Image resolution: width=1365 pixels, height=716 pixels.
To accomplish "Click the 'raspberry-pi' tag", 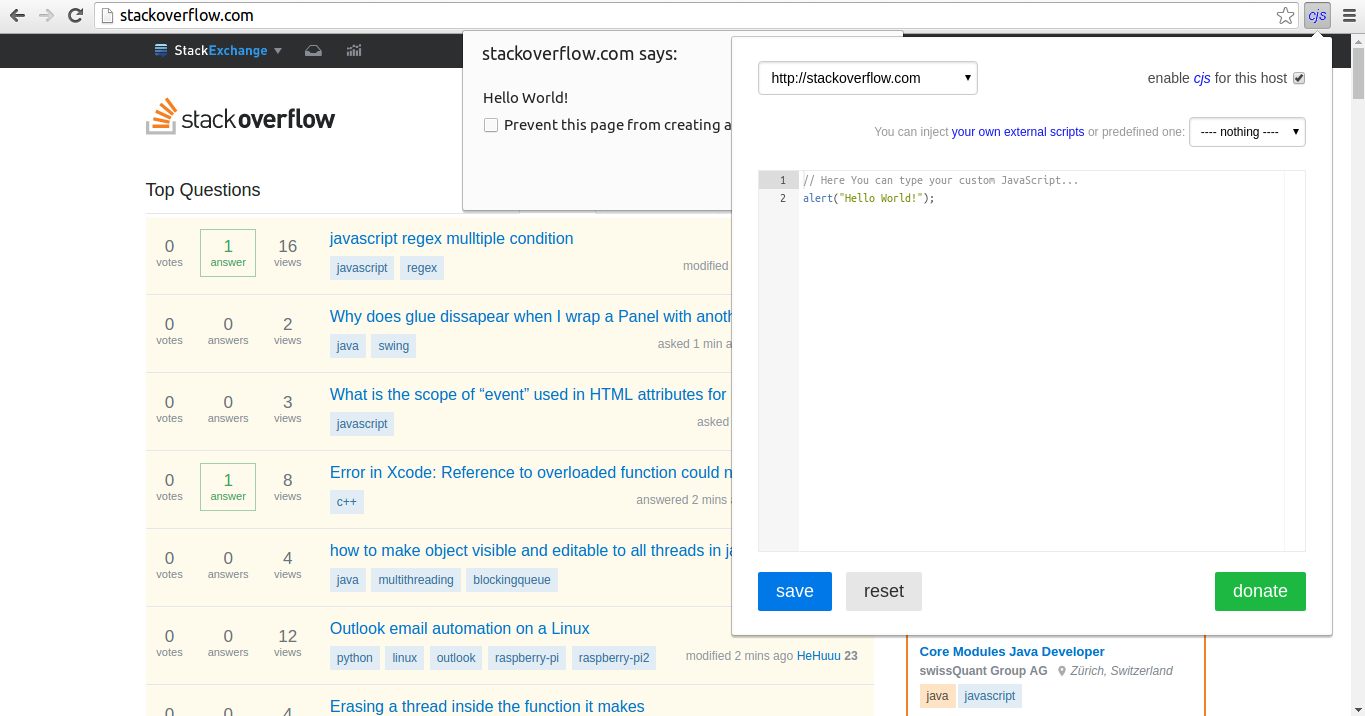I will tap(528, 658).
